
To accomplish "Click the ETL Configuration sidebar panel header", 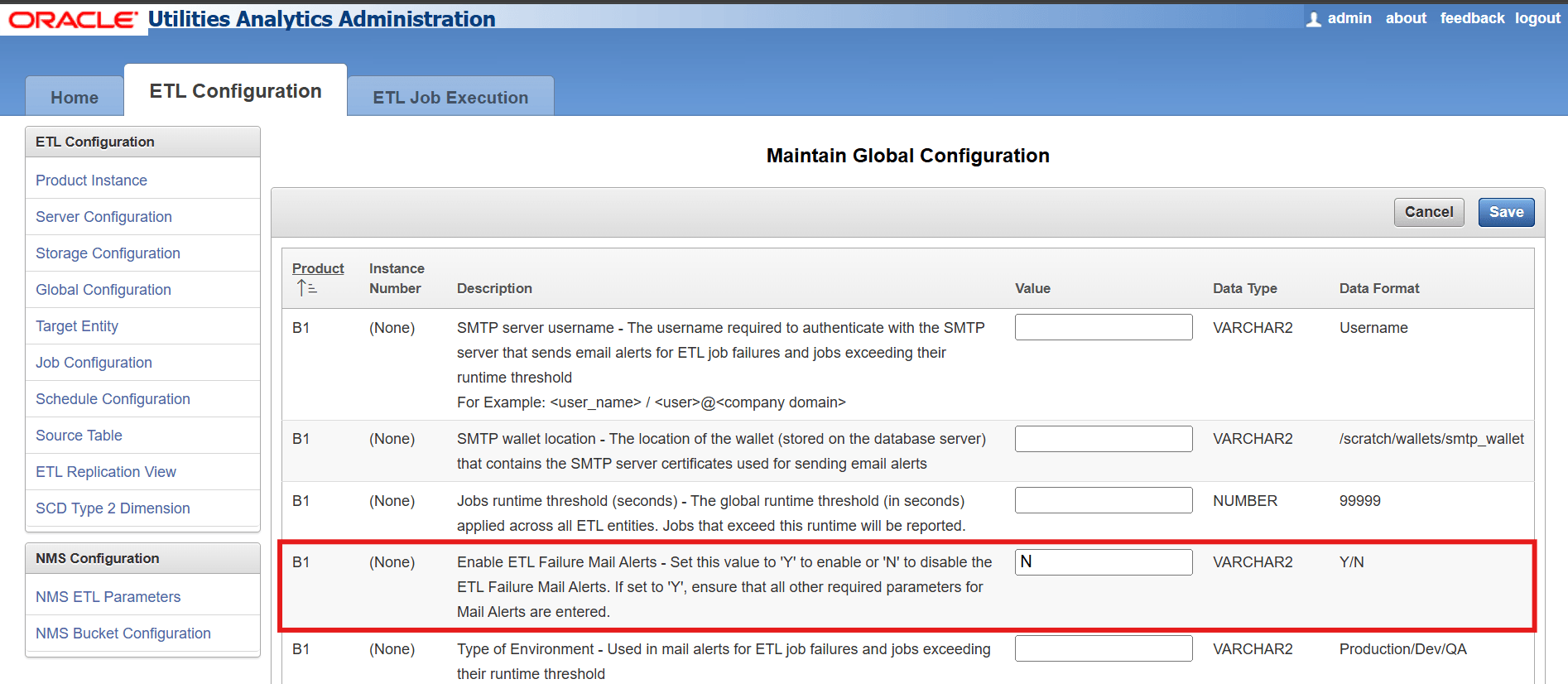I will pos(142,142).
